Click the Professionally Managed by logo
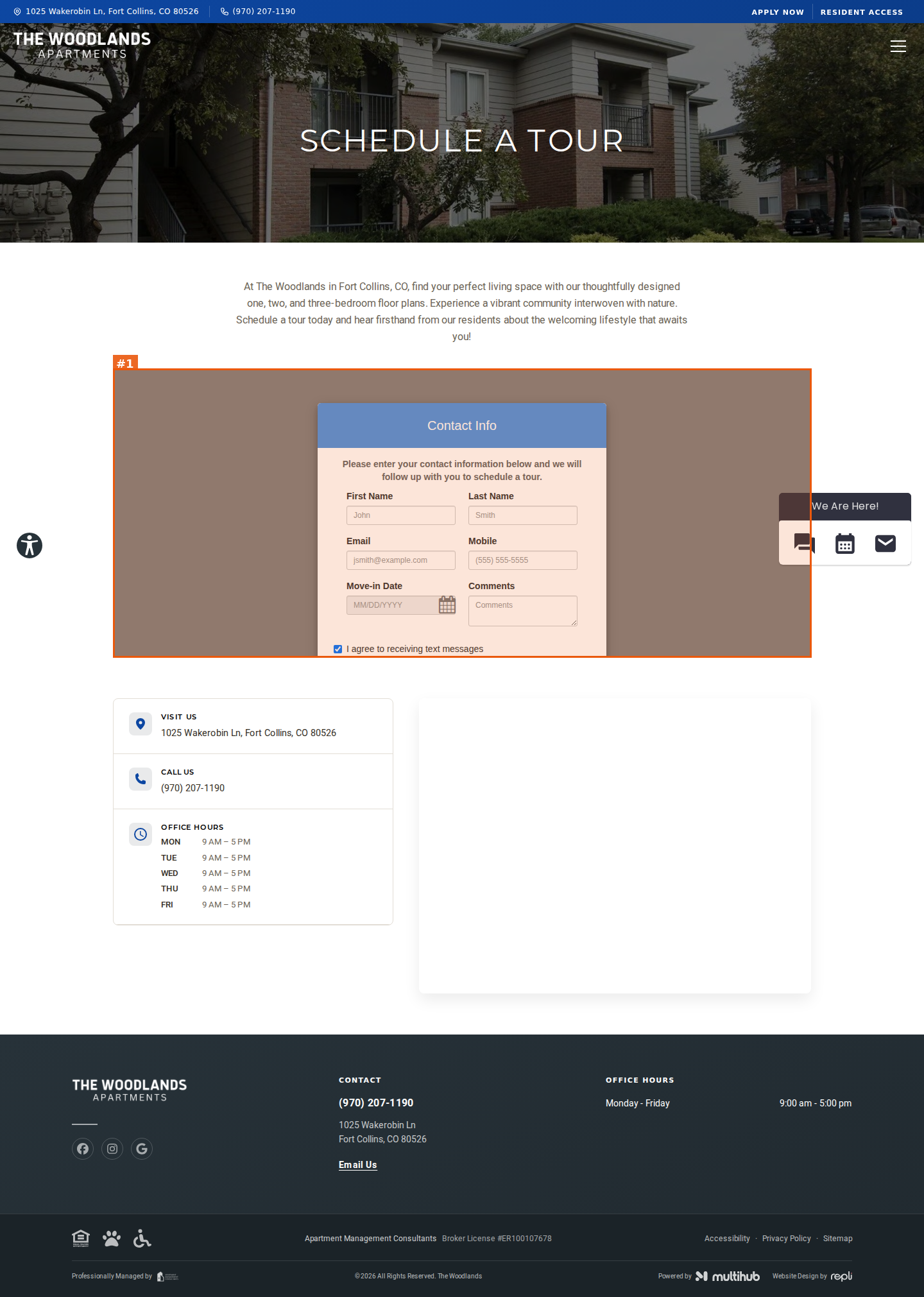 pos(168,1276)
